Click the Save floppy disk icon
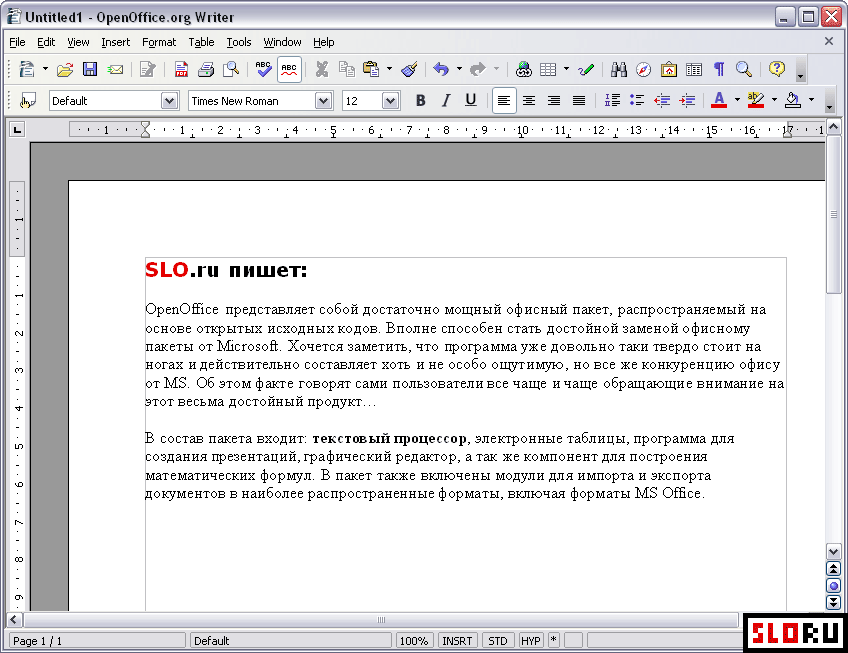848x653 pixels. click(90, 69)
